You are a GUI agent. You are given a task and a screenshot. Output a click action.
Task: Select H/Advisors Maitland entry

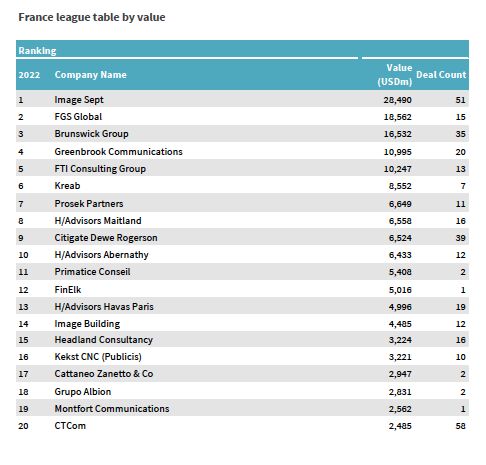(98, 221)
